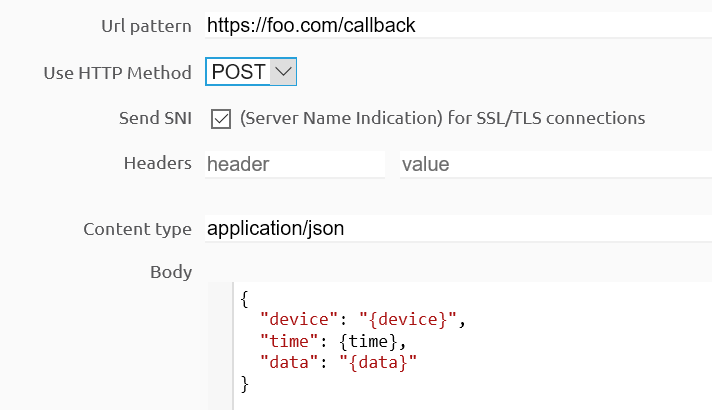
Task: Click the opening brace in the Body editor
Action: pyautogui.click(x=245, y=299)
